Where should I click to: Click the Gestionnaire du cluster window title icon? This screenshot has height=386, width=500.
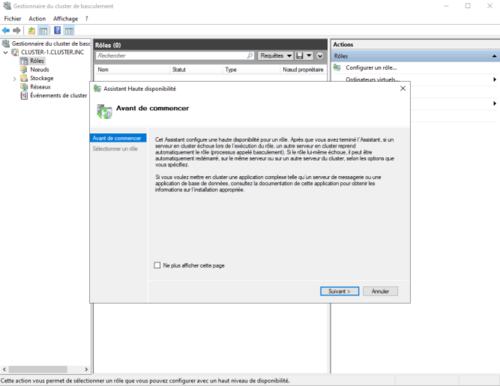7,6
